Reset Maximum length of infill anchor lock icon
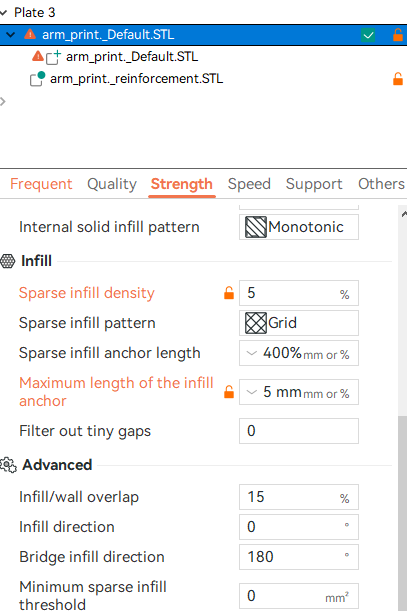Image resolution: width=407 pixels, height=611 pixels. pyautogui.click(x=229, y=392)
